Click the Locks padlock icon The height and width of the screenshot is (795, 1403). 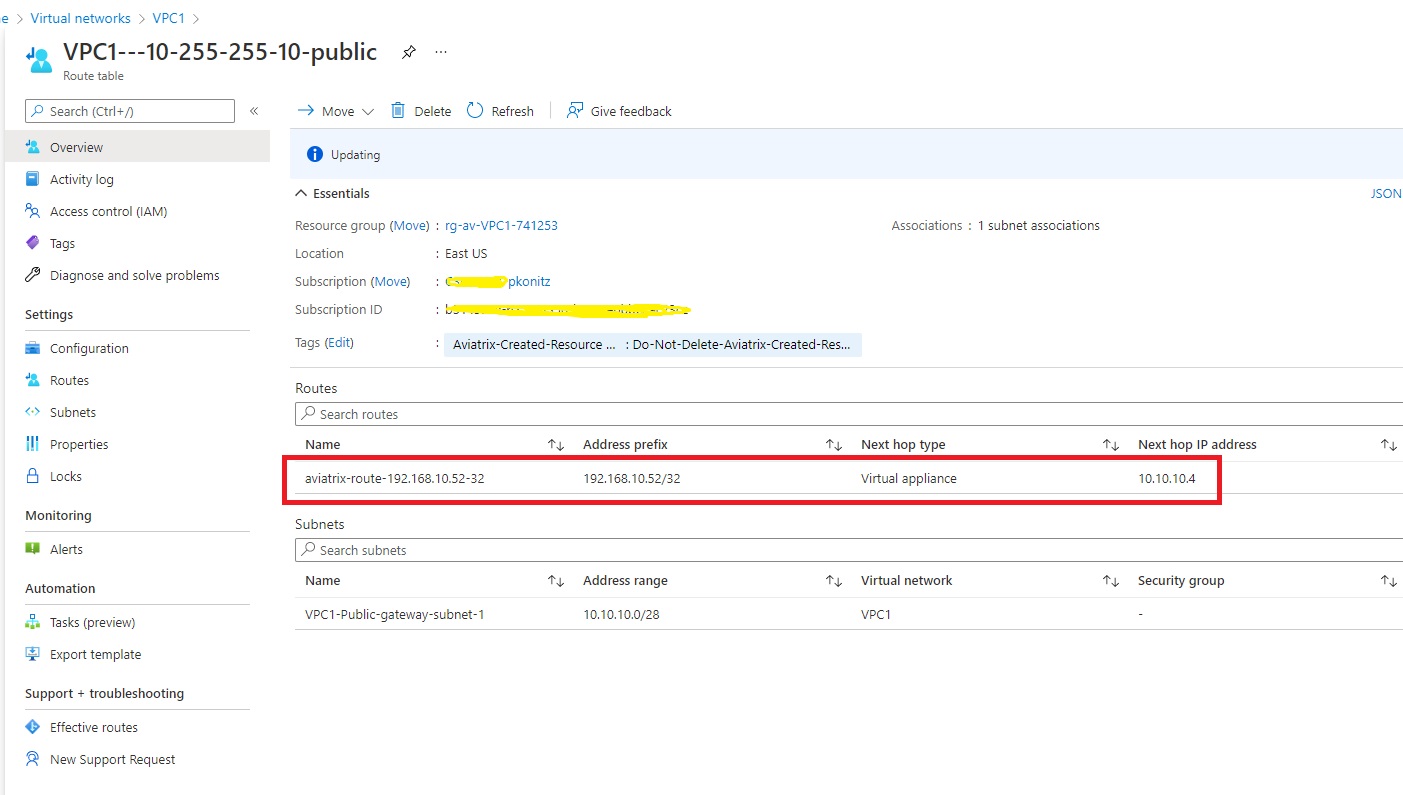click(x=33, y=476)
